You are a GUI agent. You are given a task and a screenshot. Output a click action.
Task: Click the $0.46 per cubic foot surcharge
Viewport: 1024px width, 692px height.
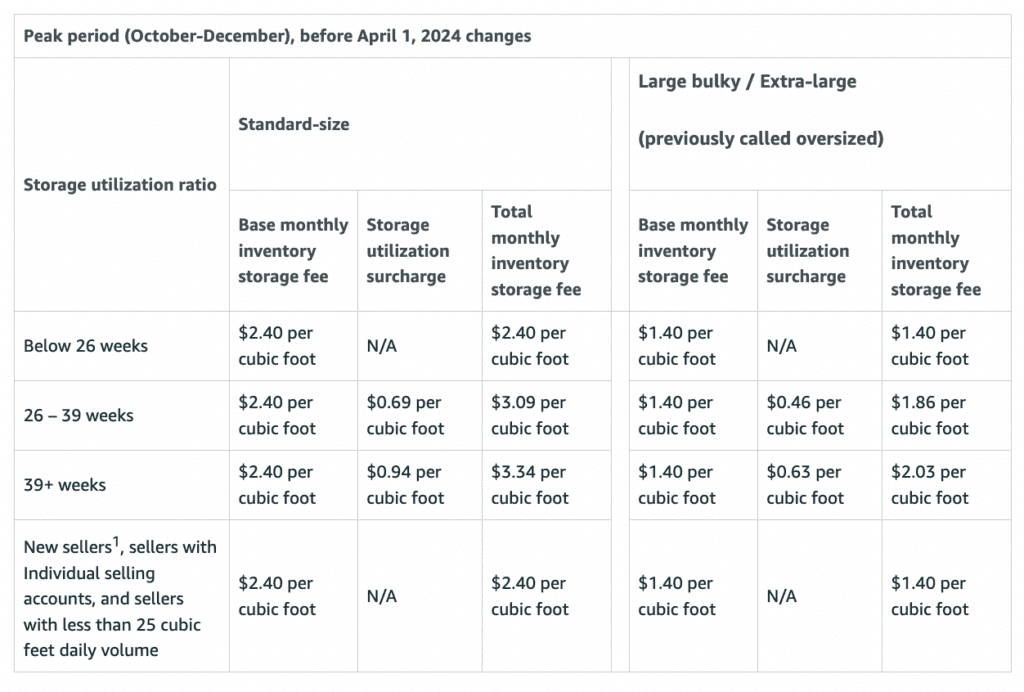(805, 415)
